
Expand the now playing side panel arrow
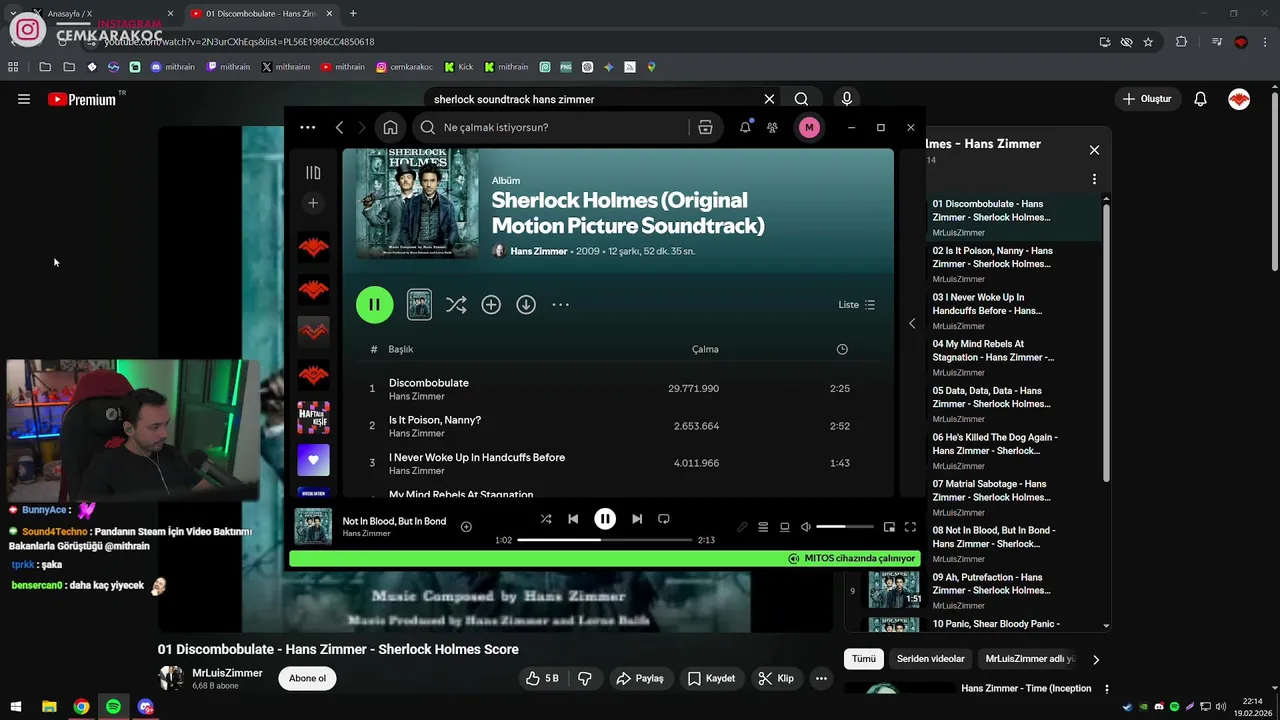pyautogui.click(x=912, y=323)
